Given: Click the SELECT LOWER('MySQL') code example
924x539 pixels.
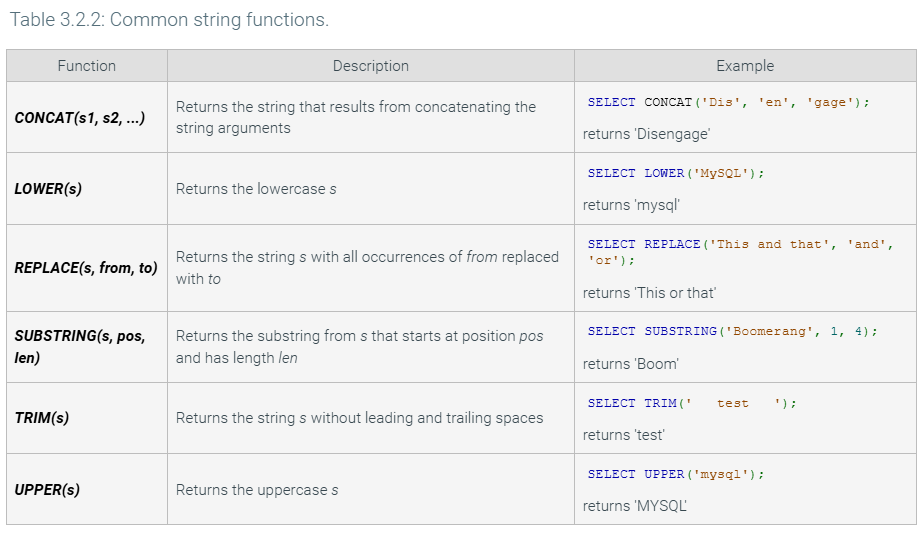Looking at the screenshot, I should point(676,173).
